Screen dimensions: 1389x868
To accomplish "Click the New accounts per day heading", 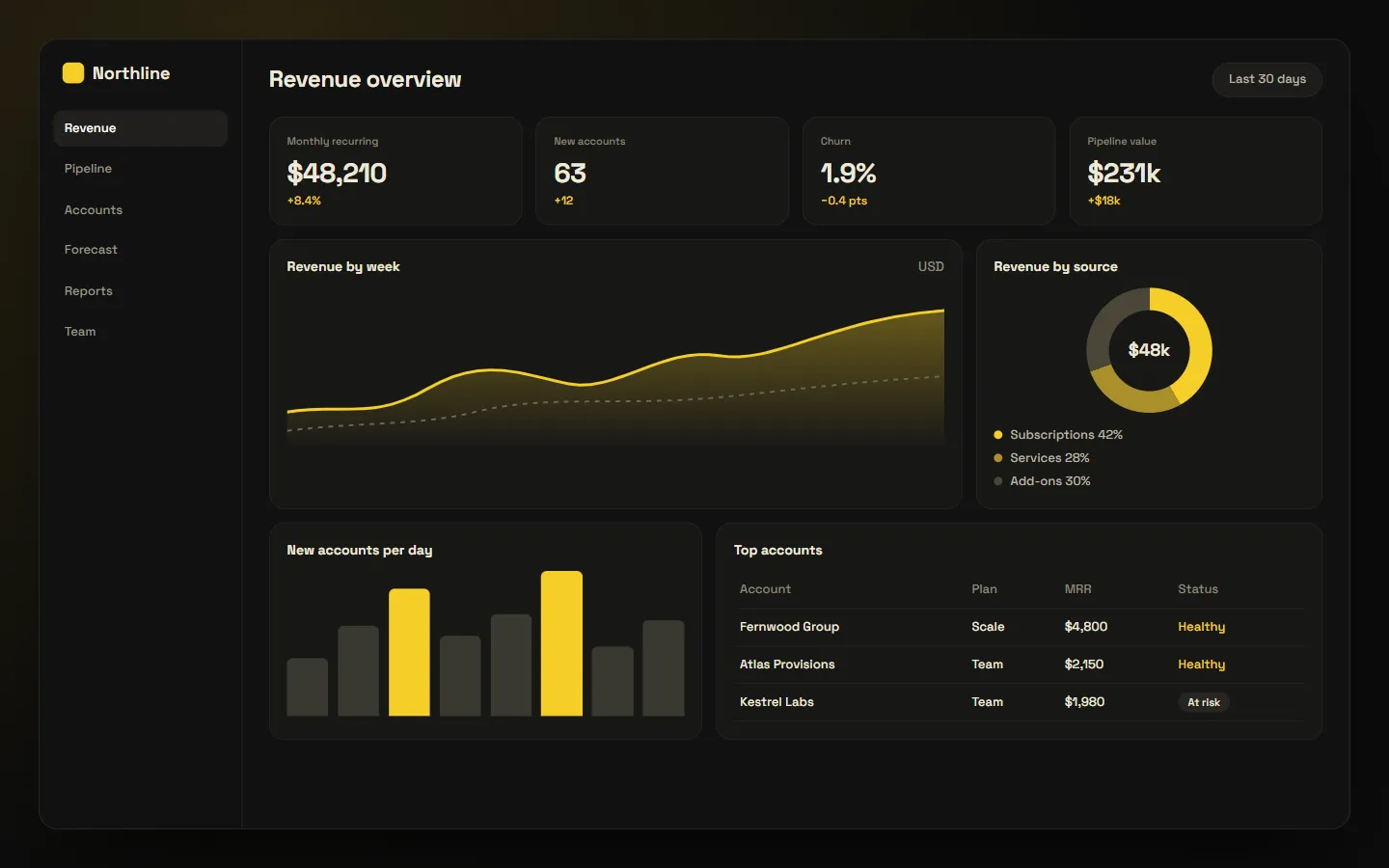I will pos(360,551).
